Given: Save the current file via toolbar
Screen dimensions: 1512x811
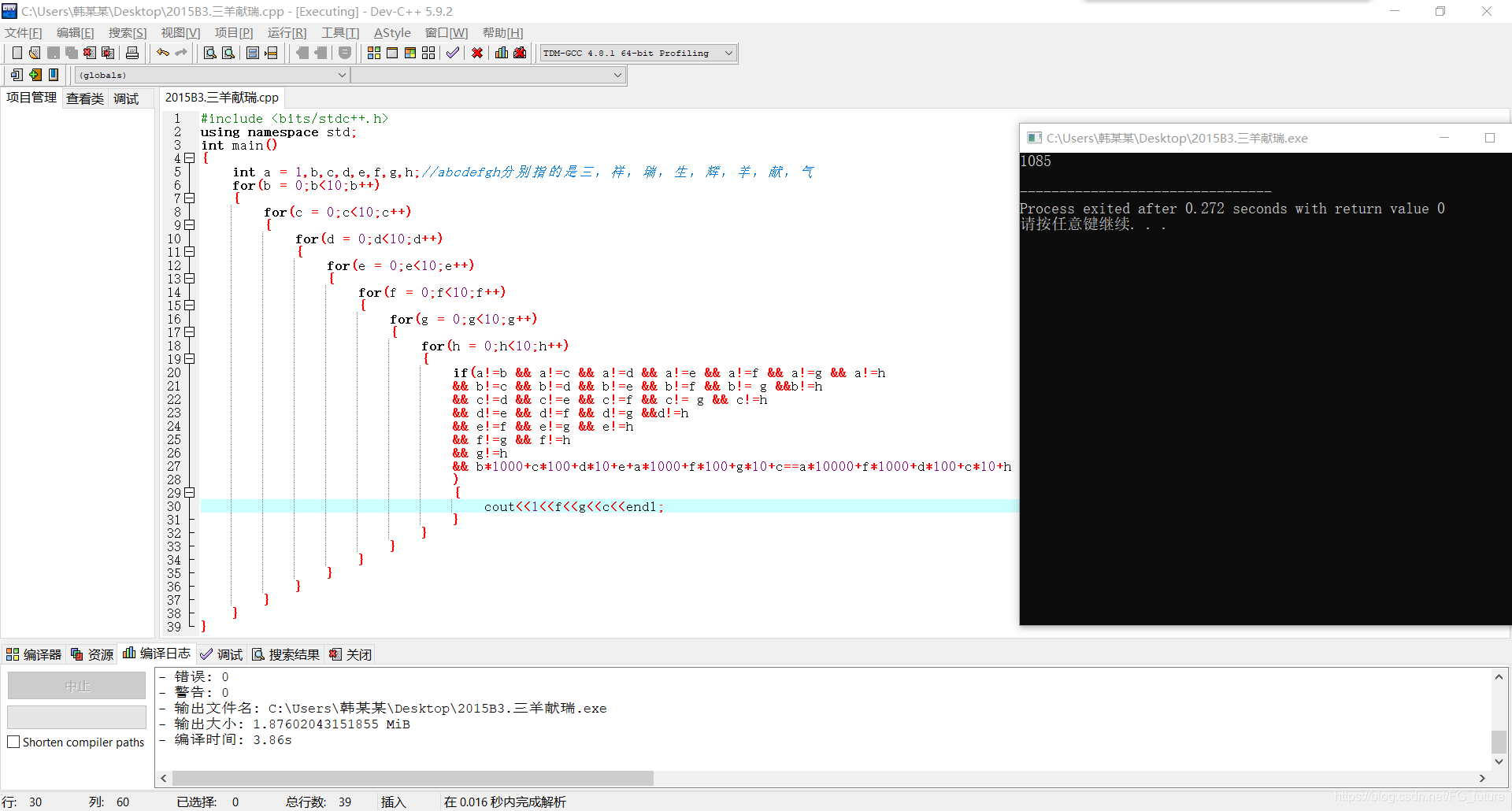Looking at the screenshot, I should point(54,53).
